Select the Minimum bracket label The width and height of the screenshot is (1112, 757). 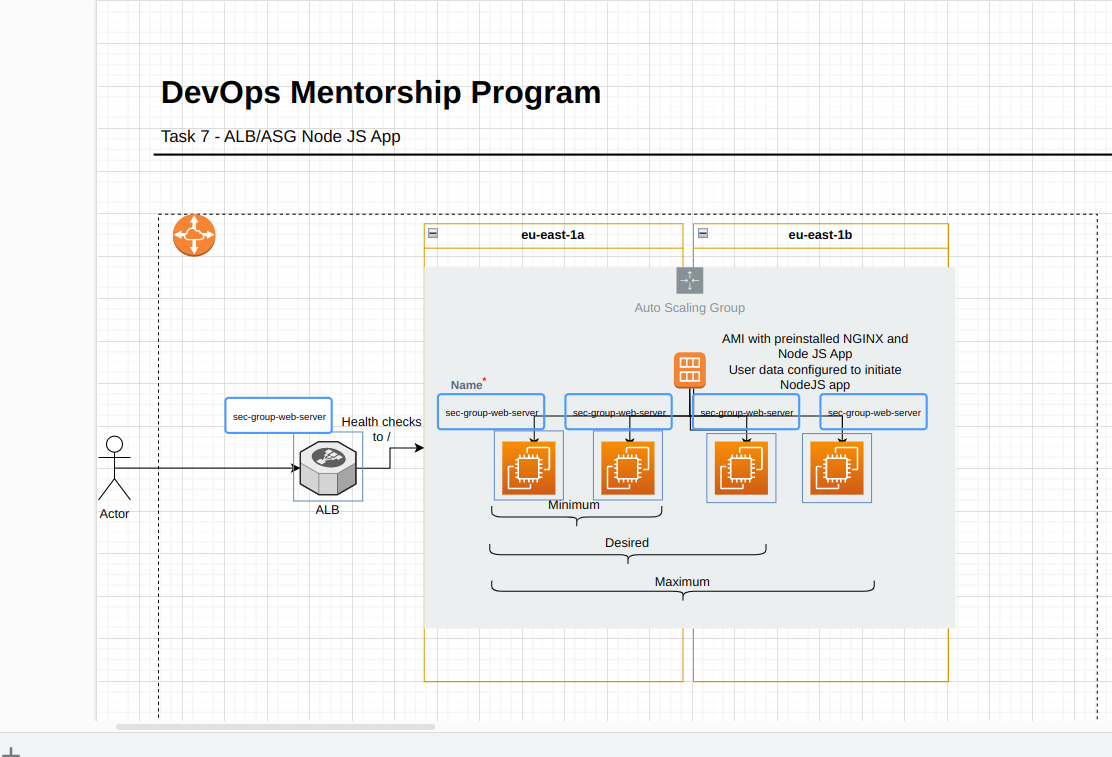click(574, 505)
